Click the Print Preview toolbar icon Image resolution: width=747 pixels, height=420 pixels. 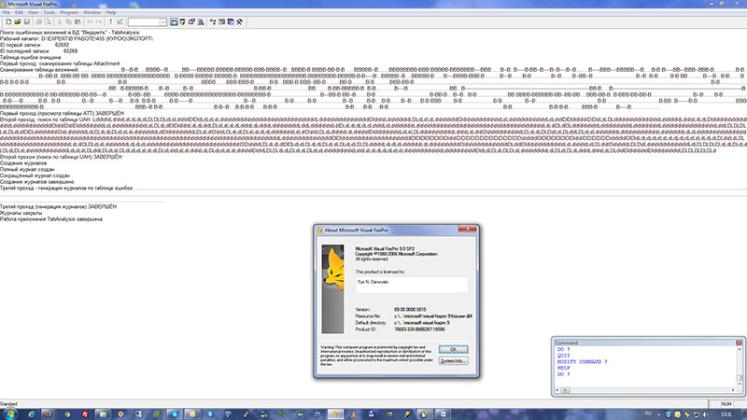[48, 22]
